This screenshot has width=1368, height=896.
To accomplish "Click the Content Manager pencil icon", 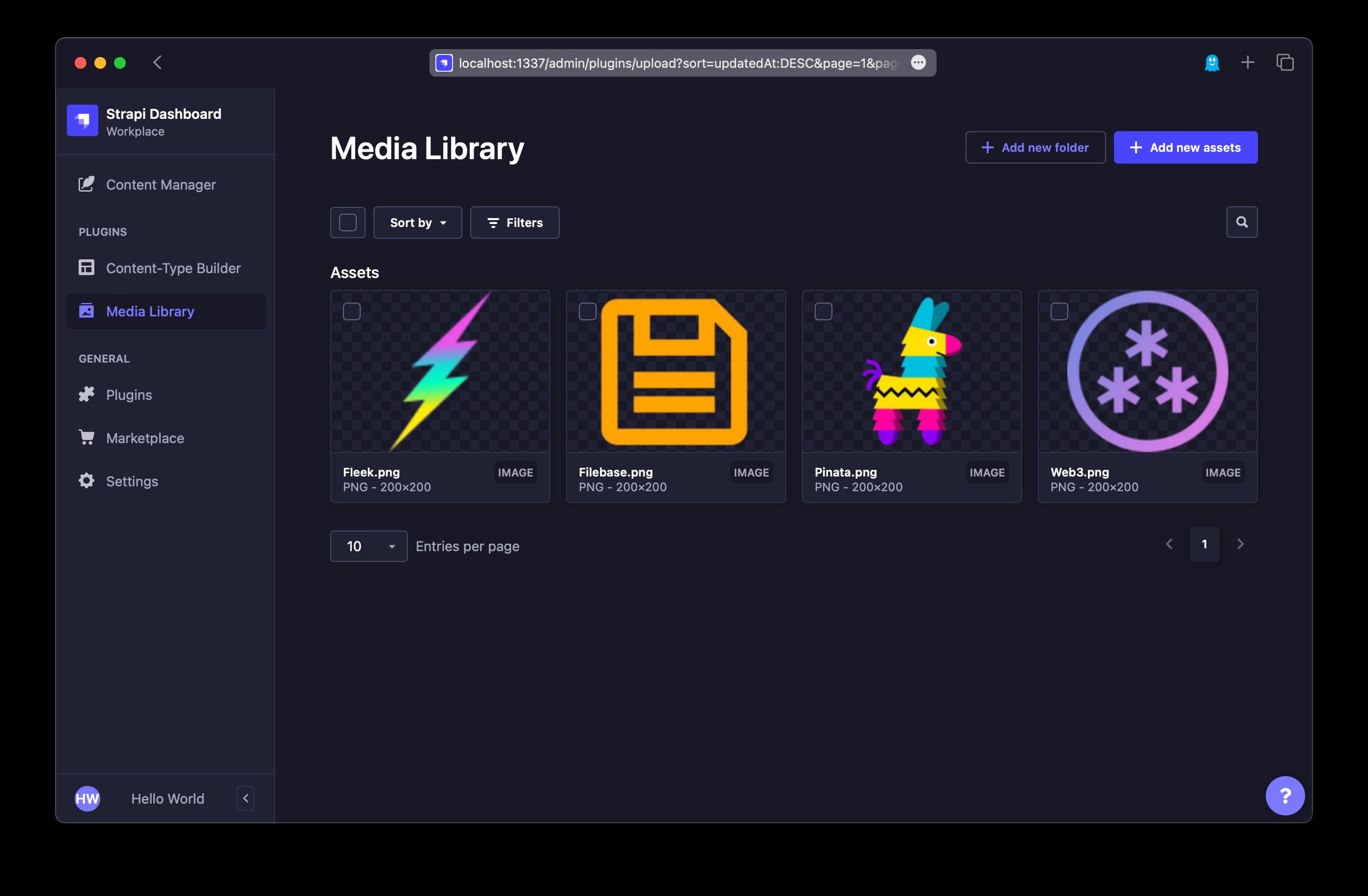I will point(86,184).
